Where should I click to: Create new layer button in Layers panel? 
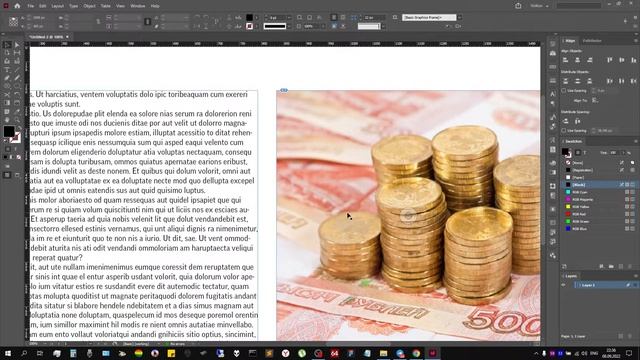[x=621, y=336]
